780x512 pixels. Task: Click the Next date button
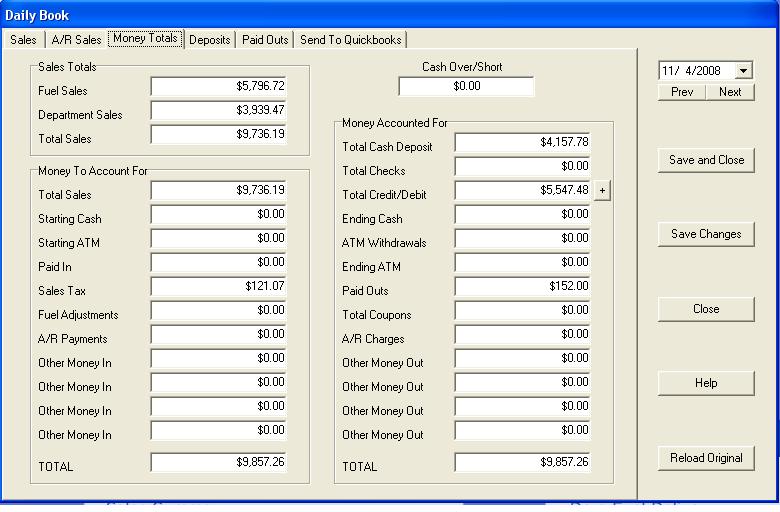tap(730, 92)
